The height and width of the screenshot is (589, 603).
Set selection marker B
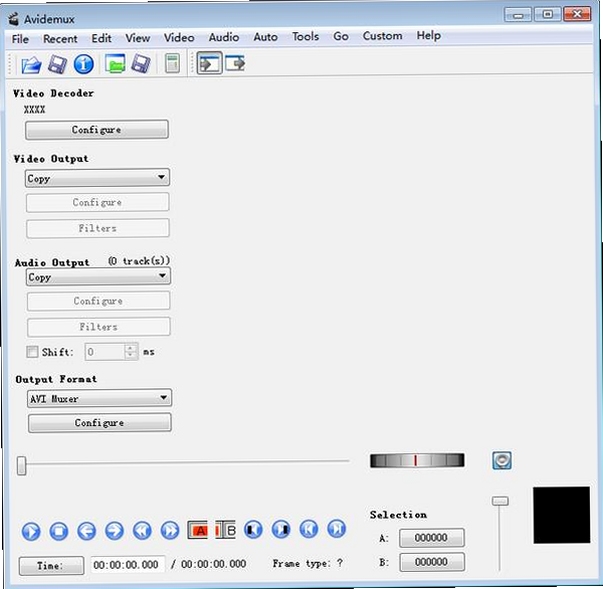[225, 530]
